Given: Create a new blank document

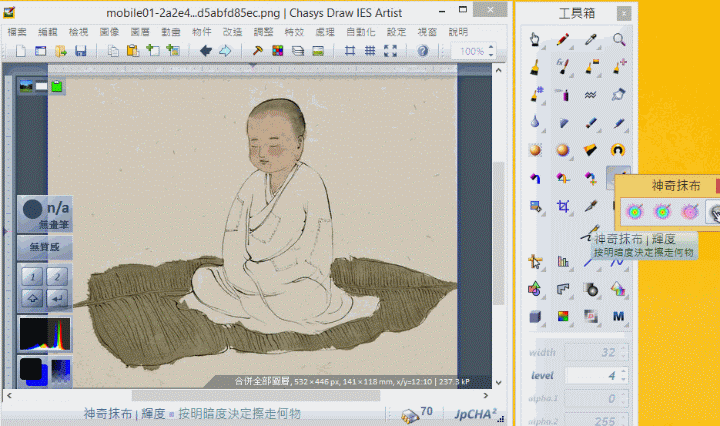Looking at the screenshot, I should coord(21,50).
